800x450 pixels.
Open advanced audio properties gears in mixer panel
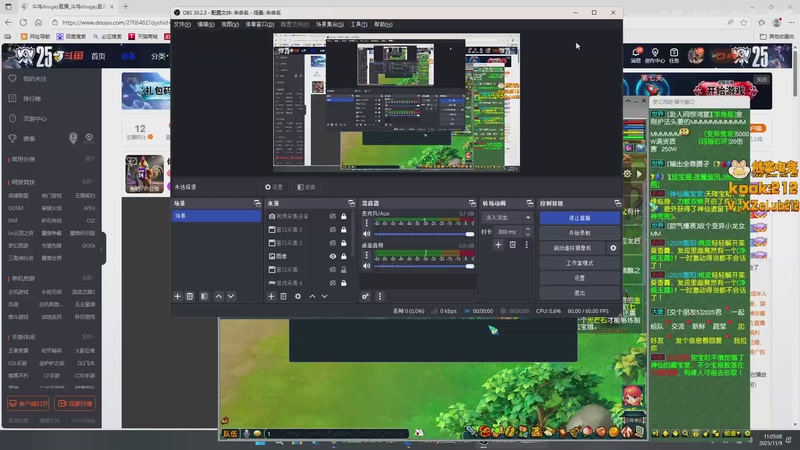click(x=365, y=296)
